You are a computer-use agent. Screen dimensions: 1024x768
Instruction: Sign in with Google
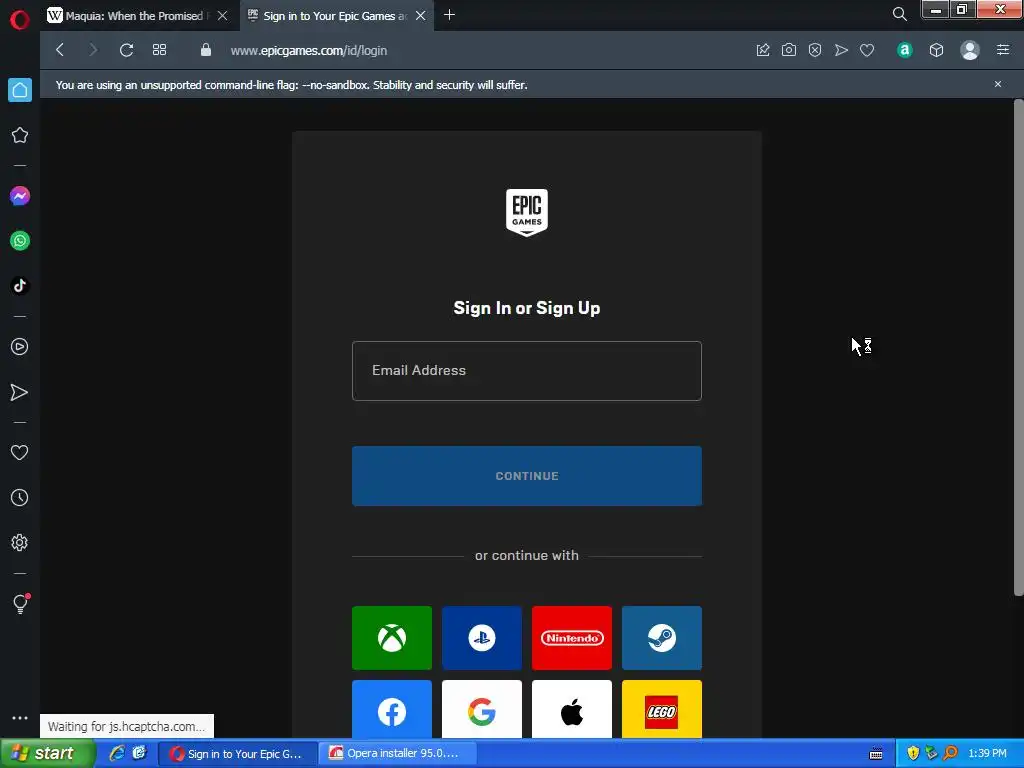click(x=482, y=709)
